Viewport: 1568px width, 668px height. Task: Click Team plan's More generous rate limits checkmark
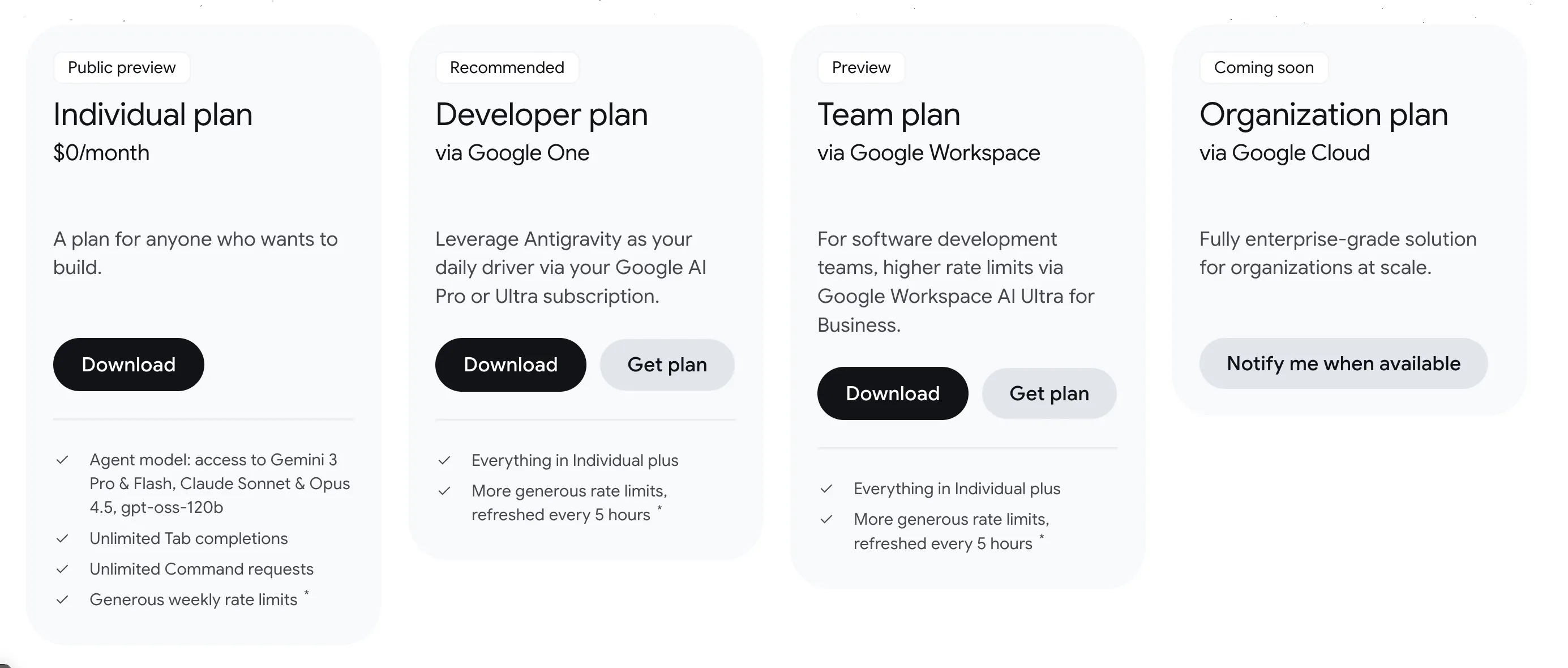[x=826, y=520]
